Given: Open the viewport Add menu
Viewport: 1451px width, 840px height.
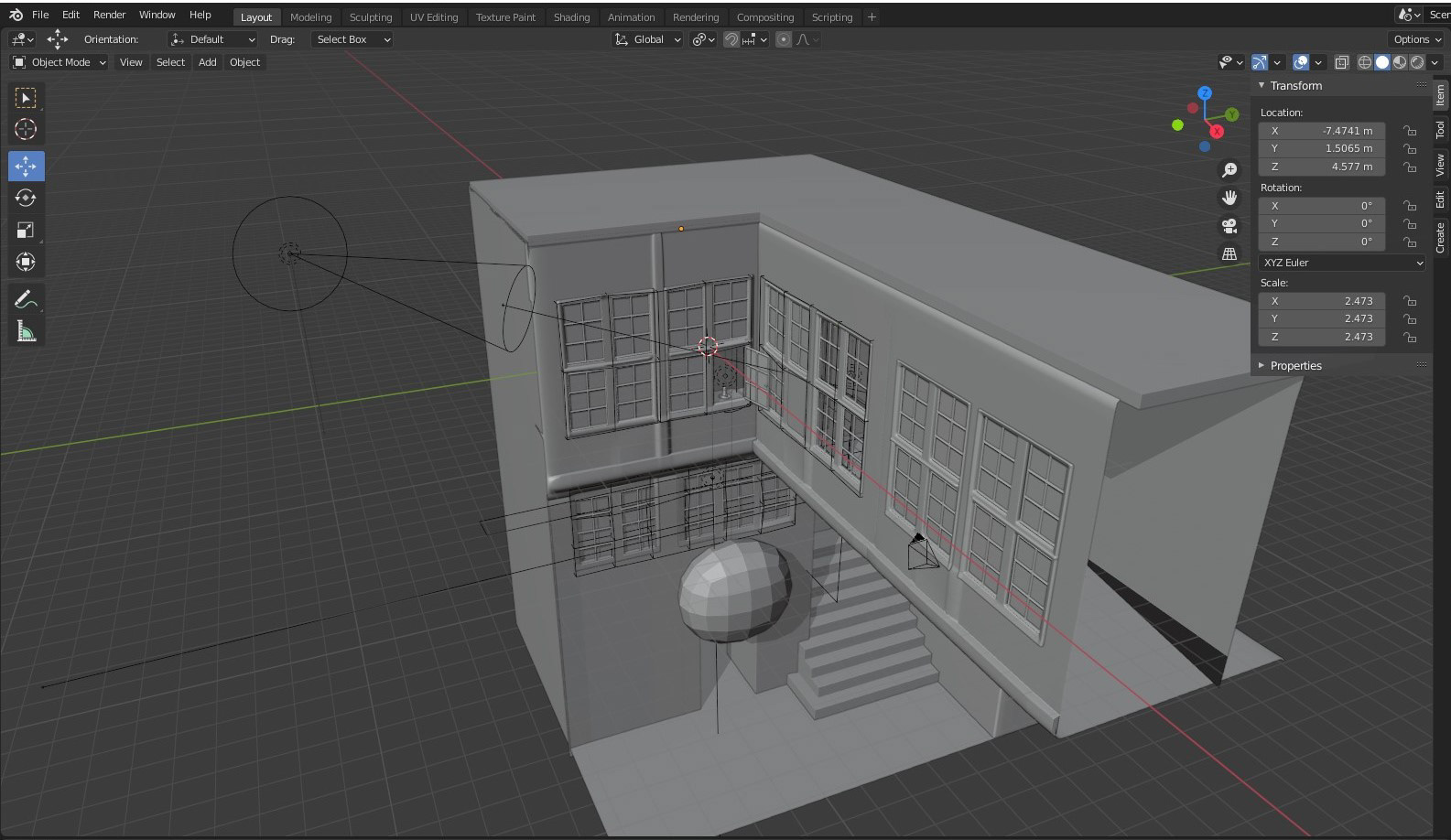Looking at the screenshot, I should [208, 62].
